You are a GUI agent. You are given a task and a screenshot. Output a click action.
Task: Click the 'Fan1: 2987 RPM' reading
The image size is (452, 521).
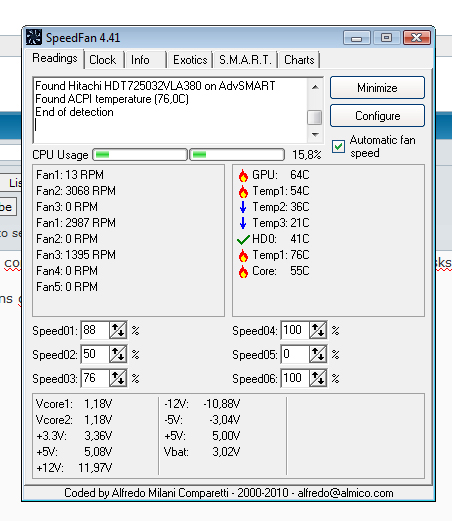click(x=76, y=223)
